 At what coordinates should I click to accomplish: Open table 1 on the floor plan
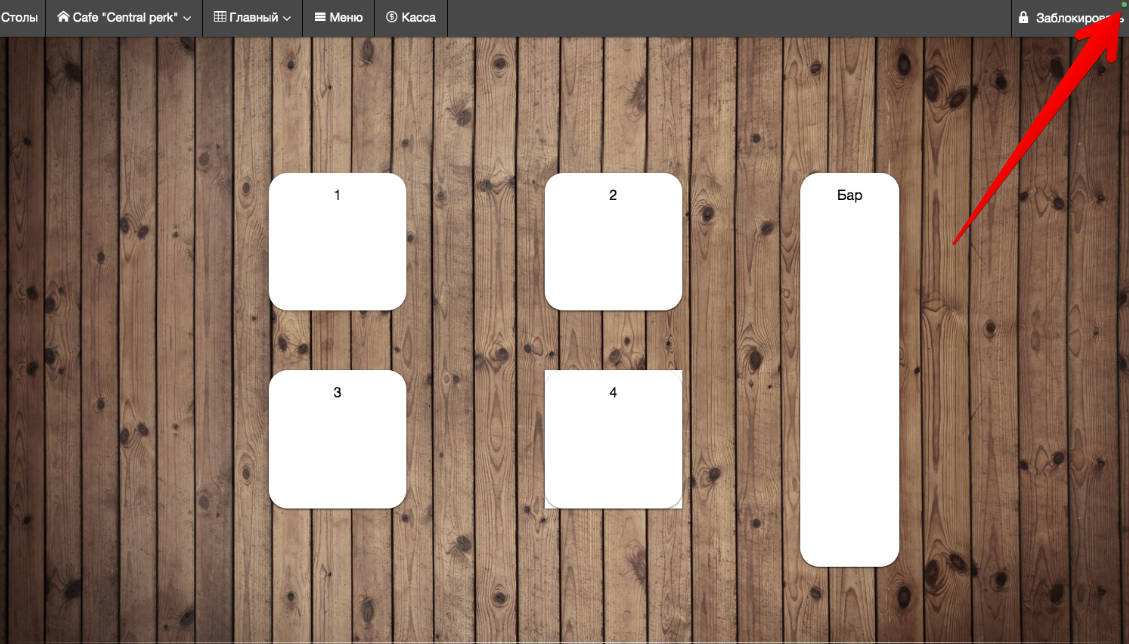(337, 242)
